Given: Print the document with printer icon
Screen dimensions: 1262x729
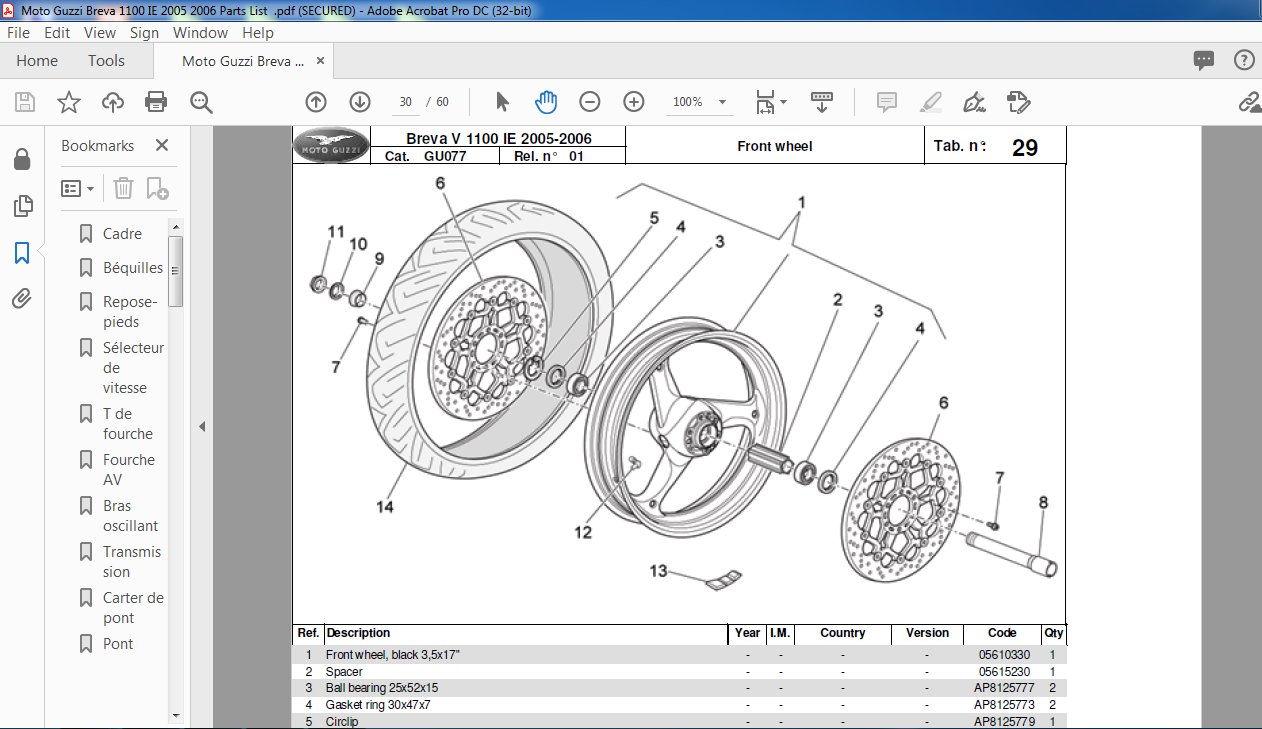Looking at the screenshot, I should 156,102.
